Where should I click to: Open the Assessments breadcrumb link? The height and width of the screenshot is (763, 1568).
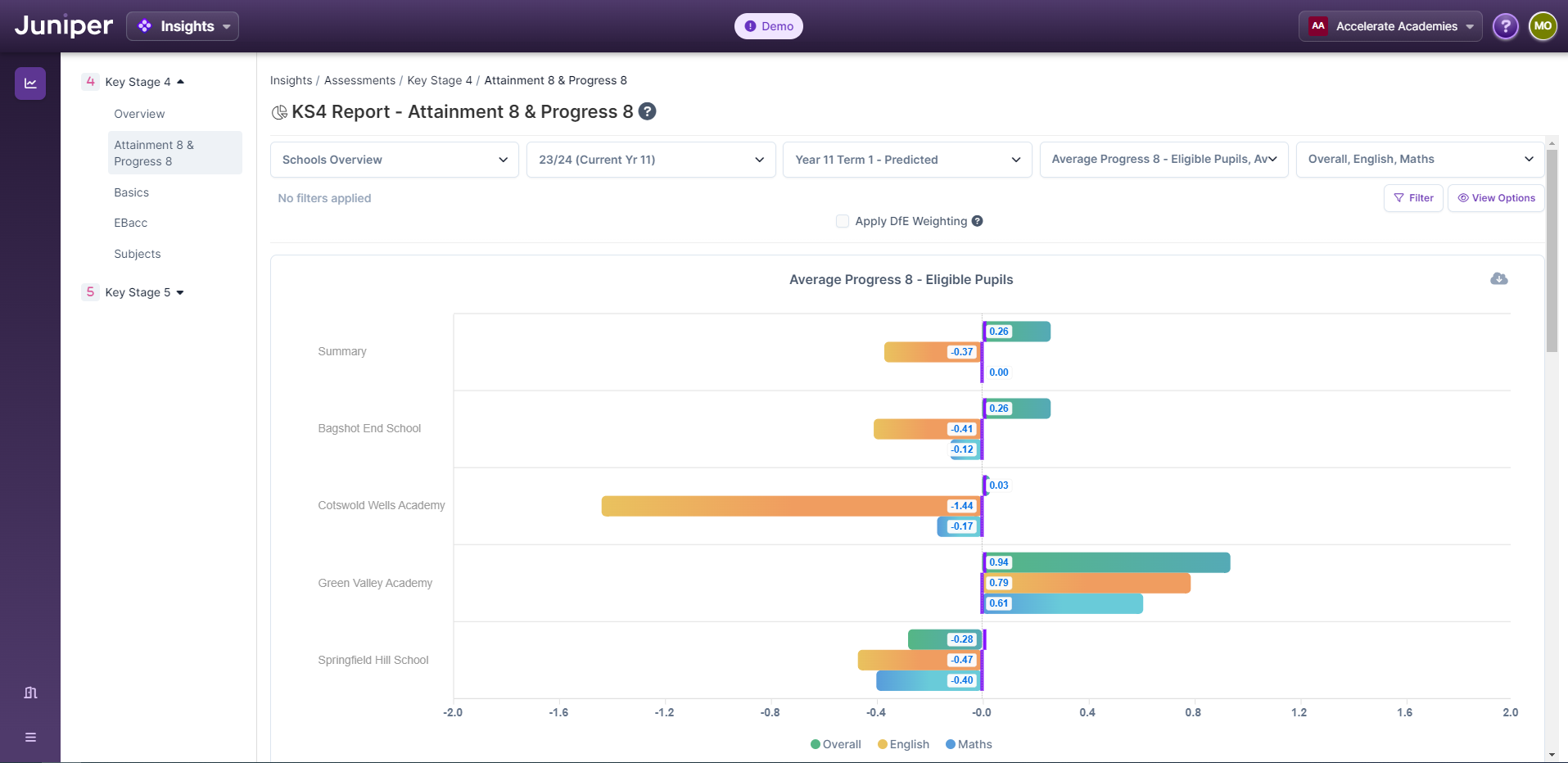pyautogui.click(x=359, y=80)
